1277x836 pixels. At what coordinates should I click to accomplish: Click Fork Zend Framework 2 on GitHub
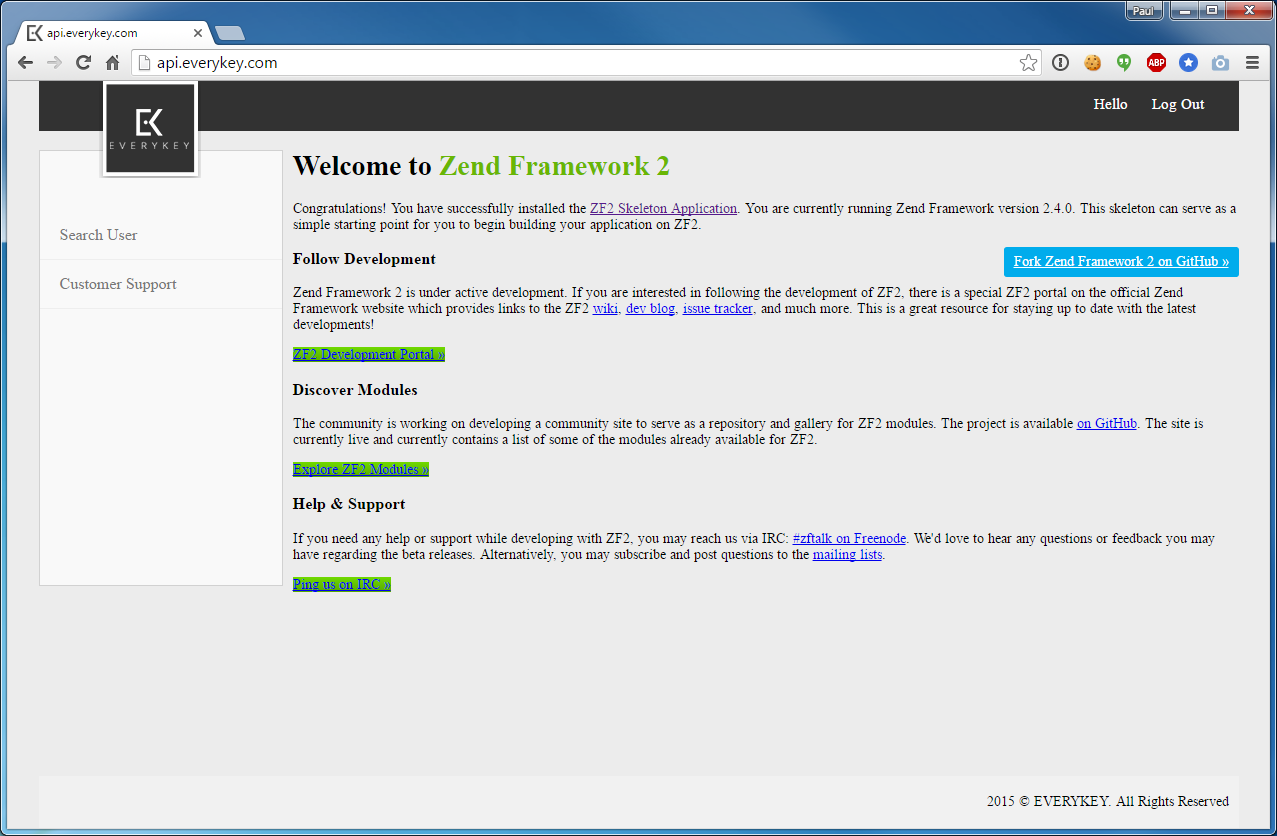[x=1120, y=262]
